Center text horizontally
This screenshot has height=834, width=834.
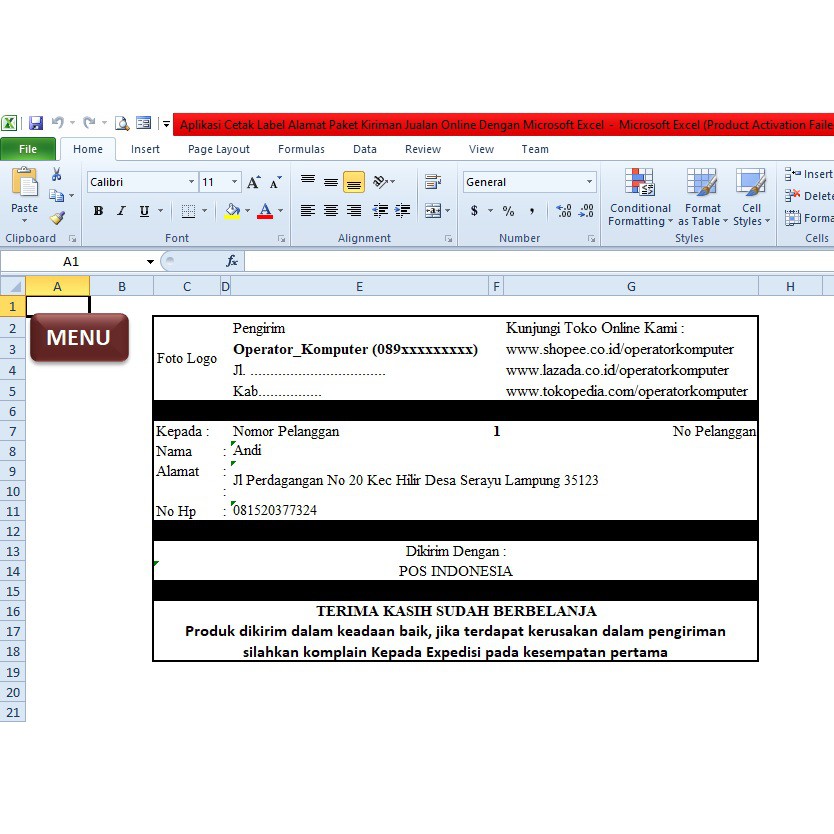tap(331, 211)
